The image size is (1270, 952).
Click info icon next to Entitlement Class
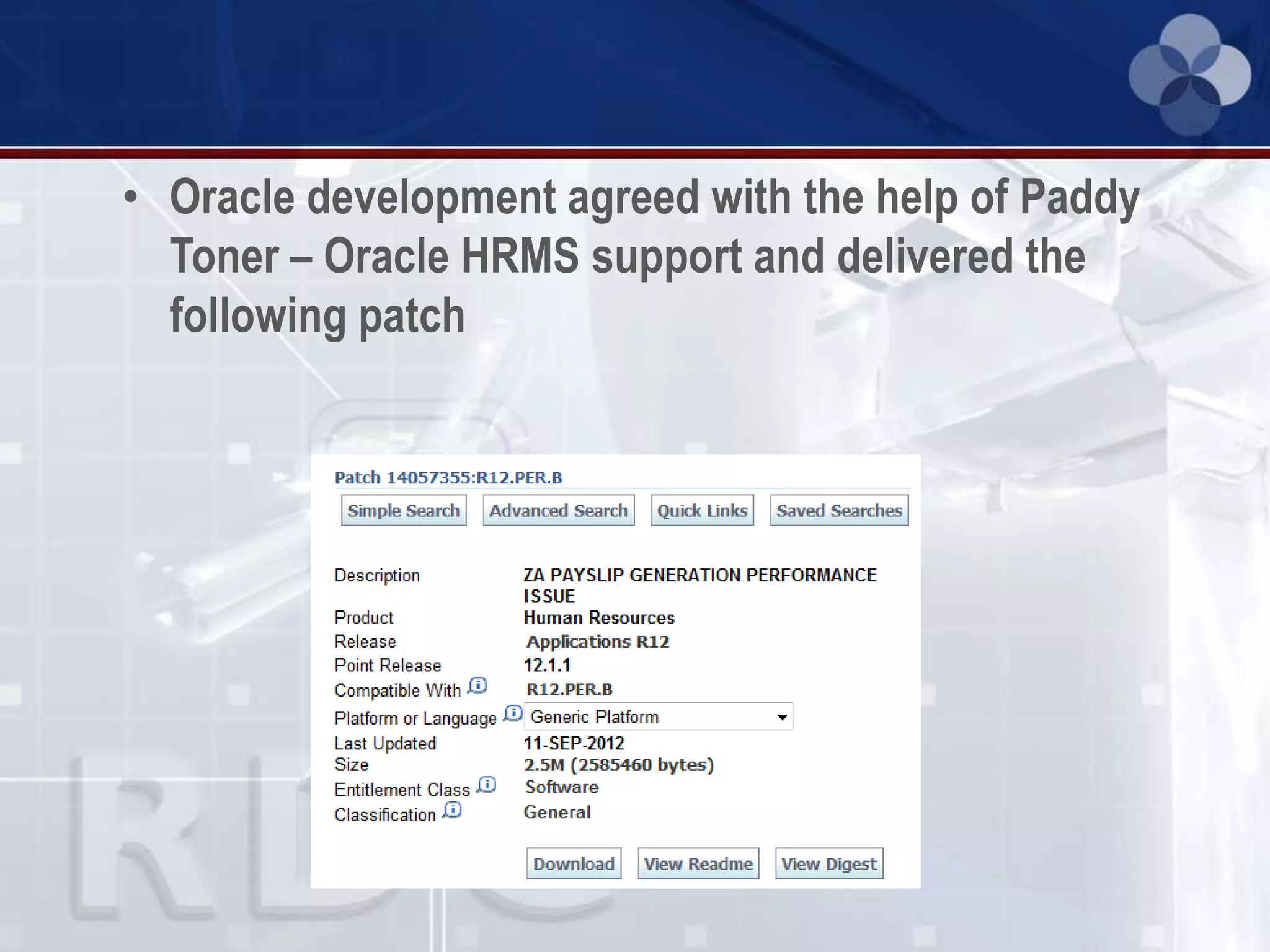coord(487,785)
